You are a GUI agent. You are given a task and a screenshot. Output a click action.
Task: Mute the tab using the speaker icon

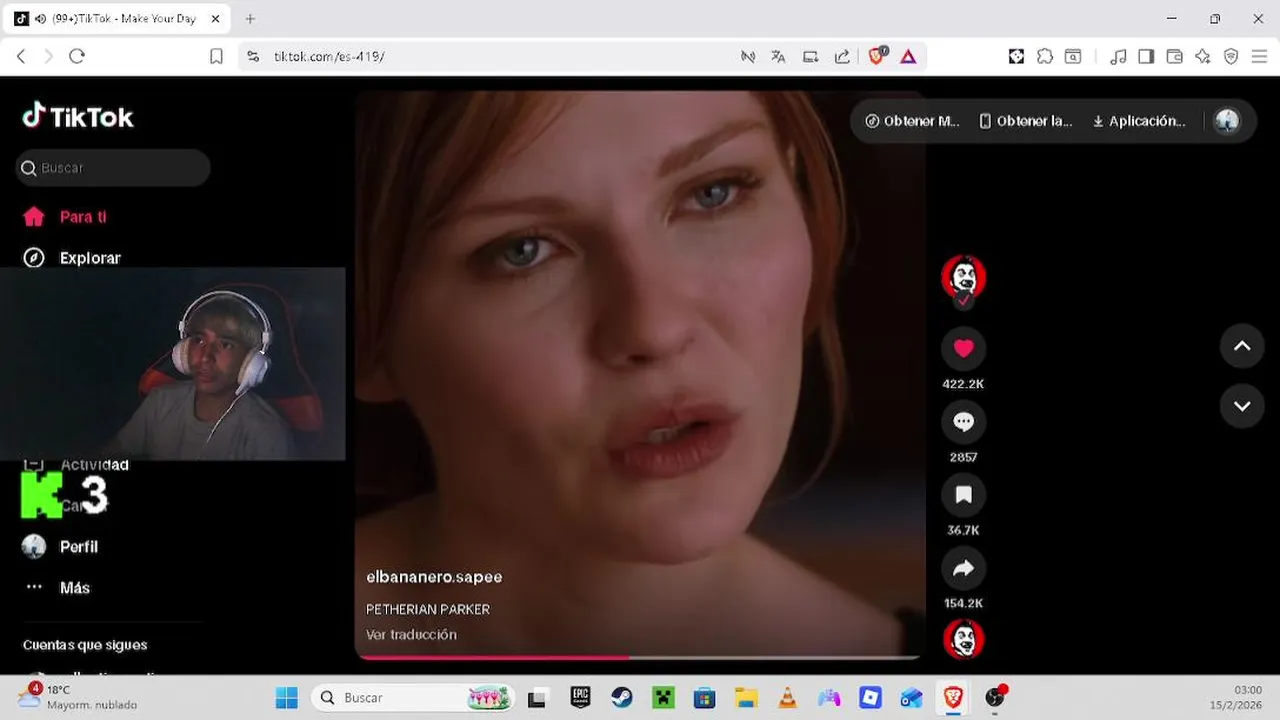(40, 19)
